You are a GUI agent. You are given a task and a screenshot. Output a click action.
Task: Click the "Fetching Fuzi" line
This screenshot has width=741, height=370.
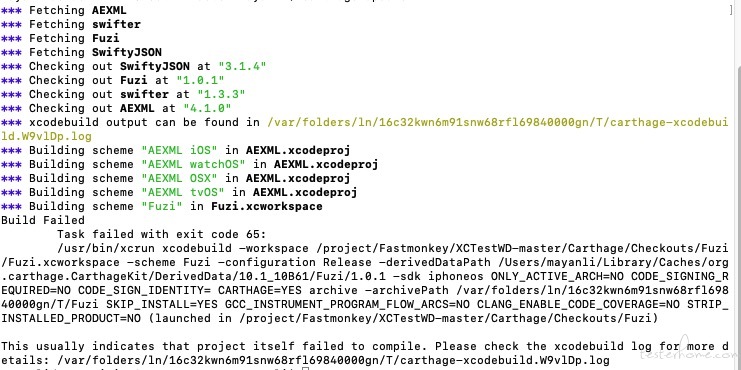(x=60, y=38)
